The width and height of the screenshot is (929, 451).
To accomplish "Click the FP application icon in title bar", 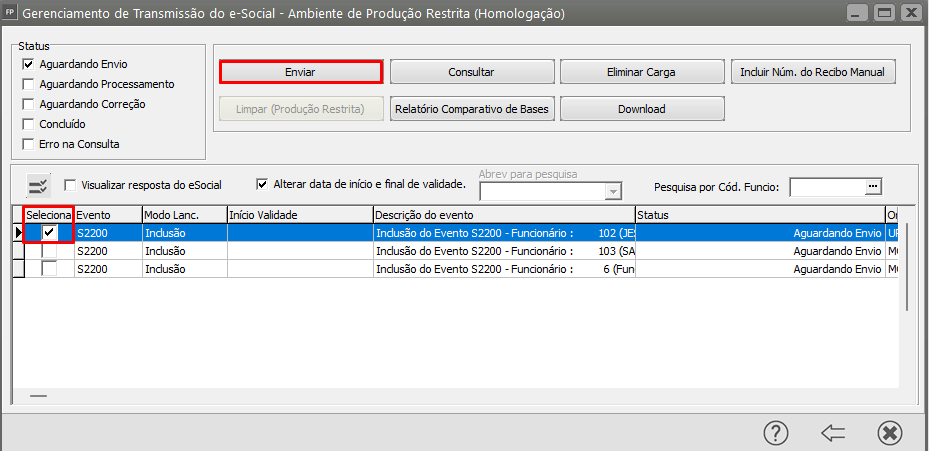I will pos(9,12).
